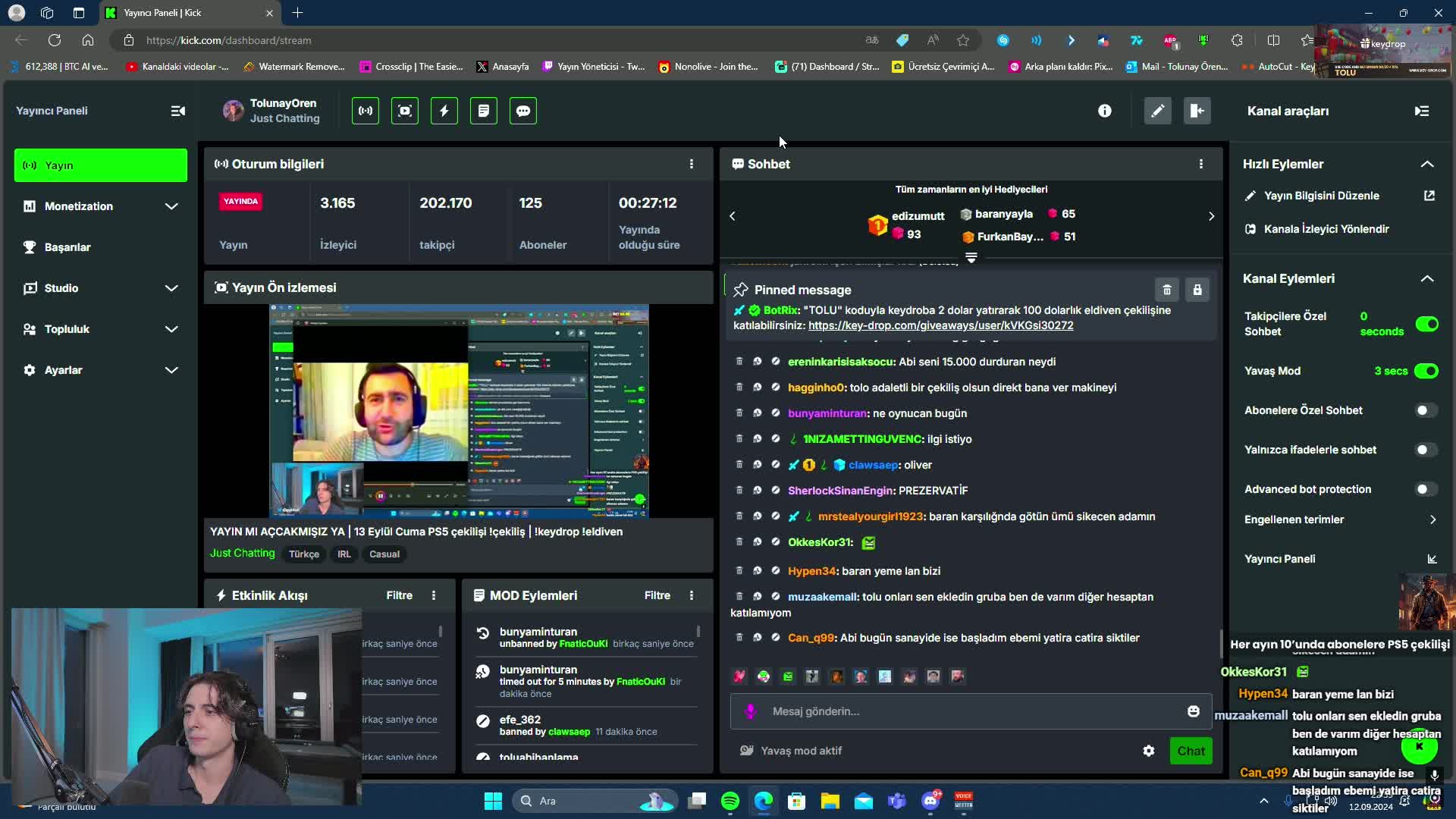Open chat settings gear icon
This screenshot has height=819, width=1456.
click(x=1149, y=751)
